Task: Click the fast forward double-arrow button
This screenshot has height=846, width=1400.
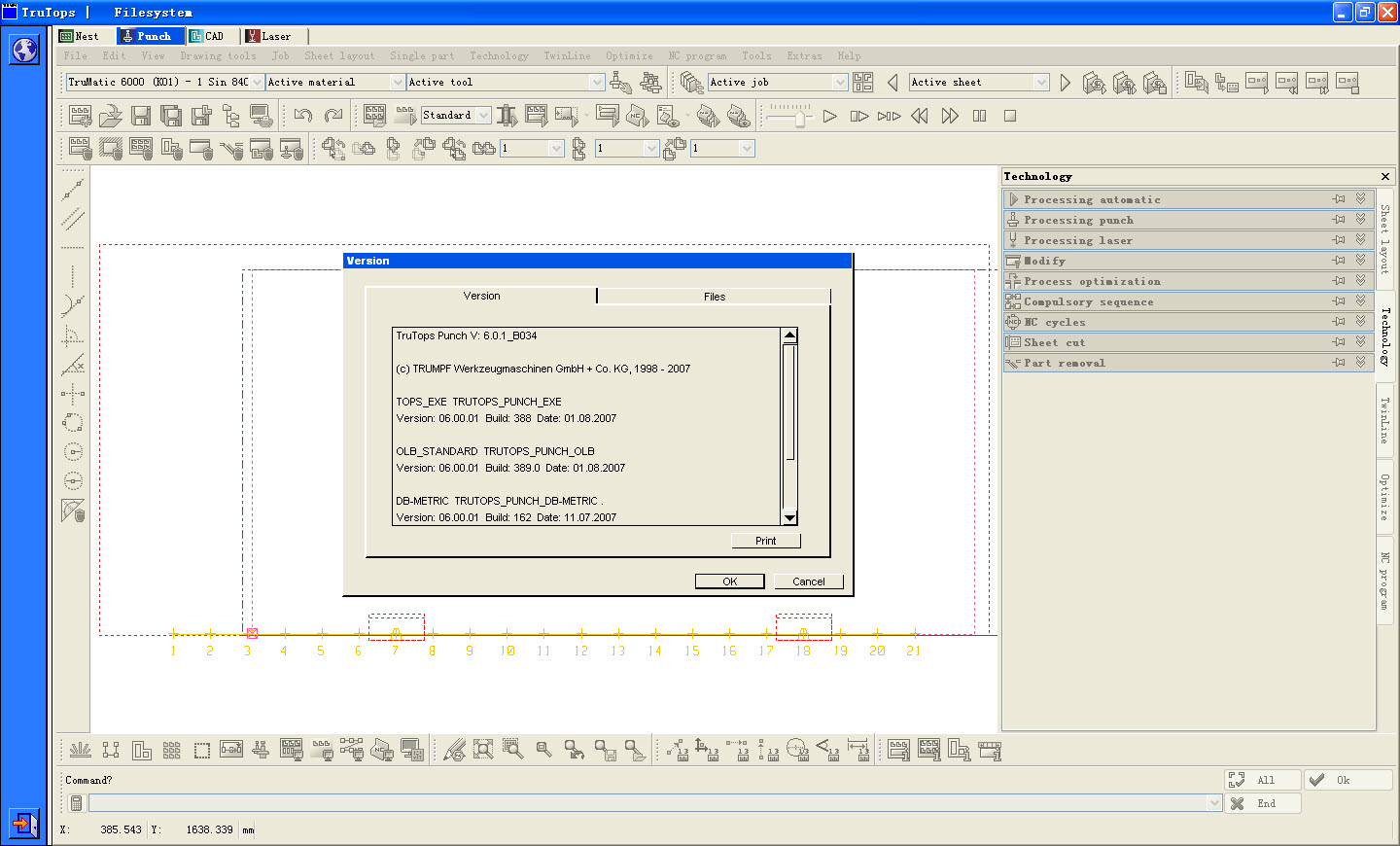Action: click(950, 116)
